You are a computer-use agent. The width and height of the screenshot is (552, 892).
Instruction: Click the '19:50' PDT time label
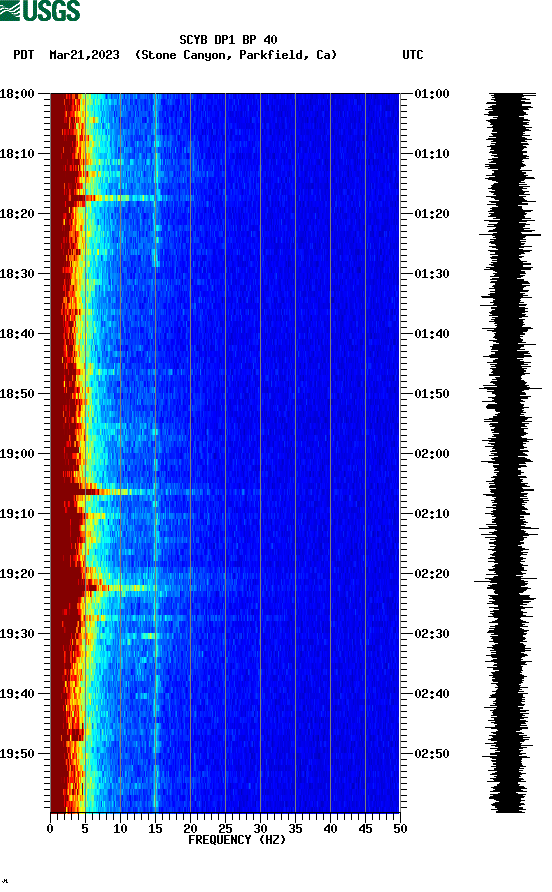tap(17, 754)
